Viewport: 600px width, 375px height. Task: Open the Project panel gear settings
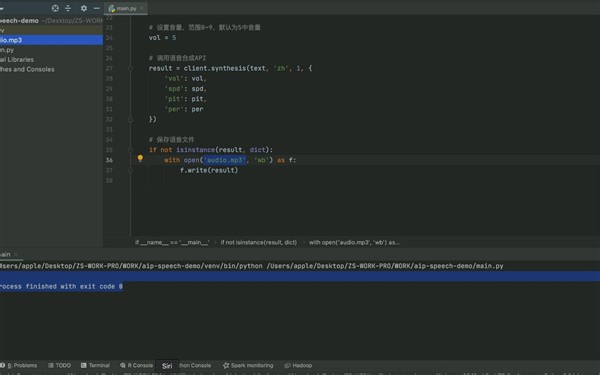[84, 8]
